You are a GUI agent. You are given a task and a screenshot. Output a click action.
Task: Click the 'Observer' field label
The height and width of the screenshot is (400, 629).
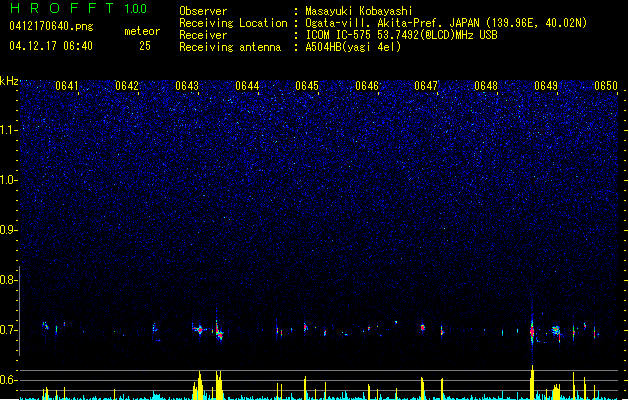[203, 11]
